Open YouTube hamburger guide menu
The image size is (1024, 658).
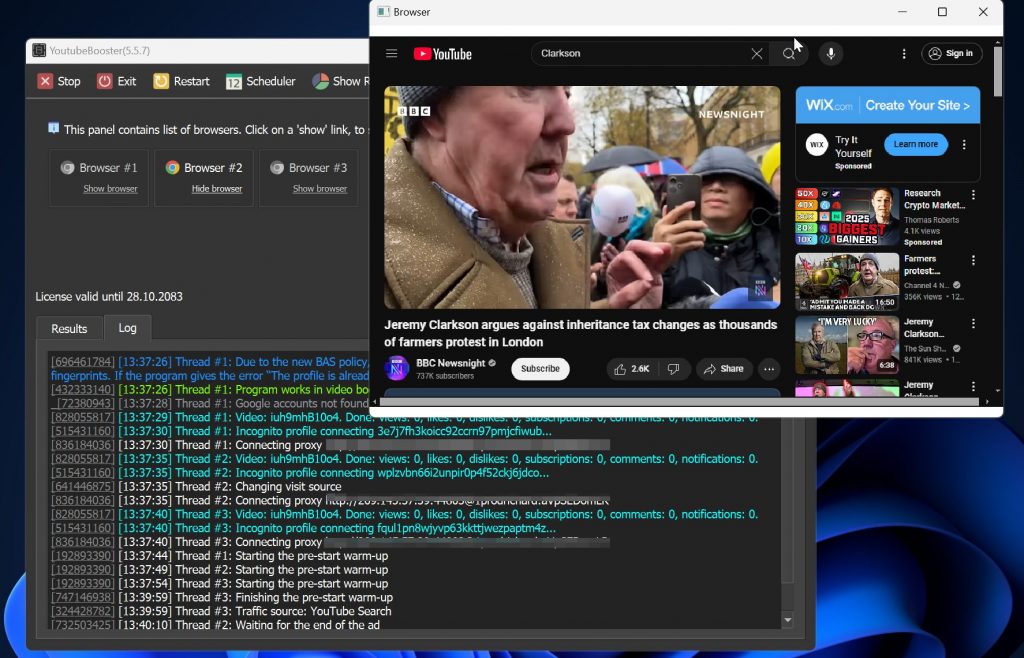pyautogui.click(x=392, y=54)
